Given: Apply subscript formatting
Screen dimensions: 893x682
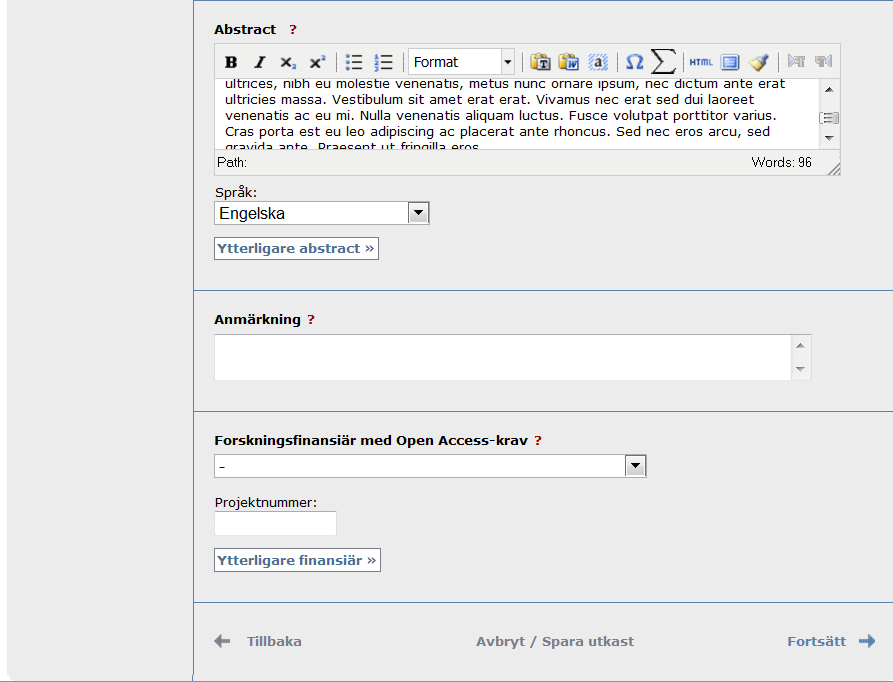Looking at the screenshot, I should point(288,62).
